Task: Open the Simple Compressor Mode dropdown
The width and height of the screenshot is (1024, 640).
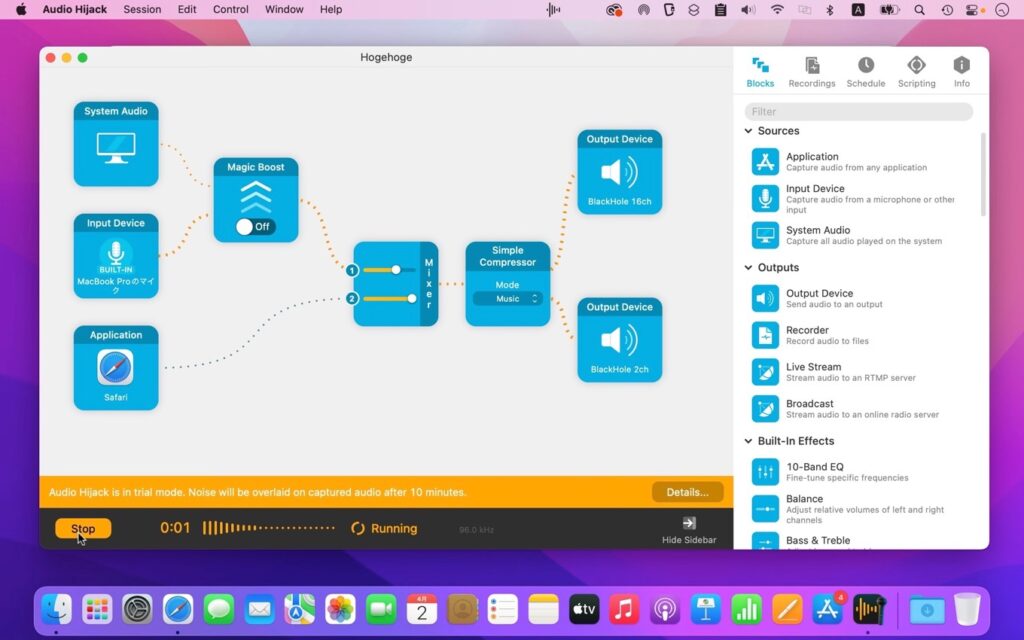Action: click(x=508, y=298)
